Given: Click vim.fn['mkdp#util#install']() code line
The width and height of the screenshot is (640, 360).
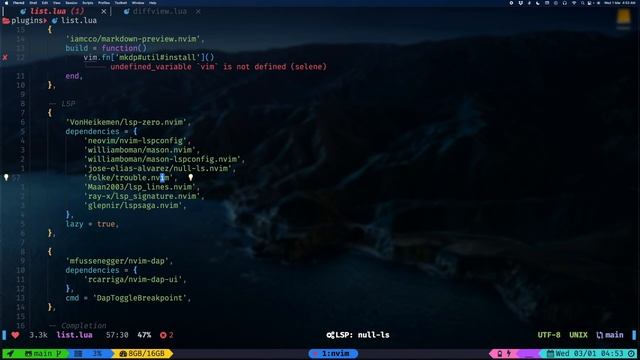Looking at the screenshot, I should tap(149, 58).
